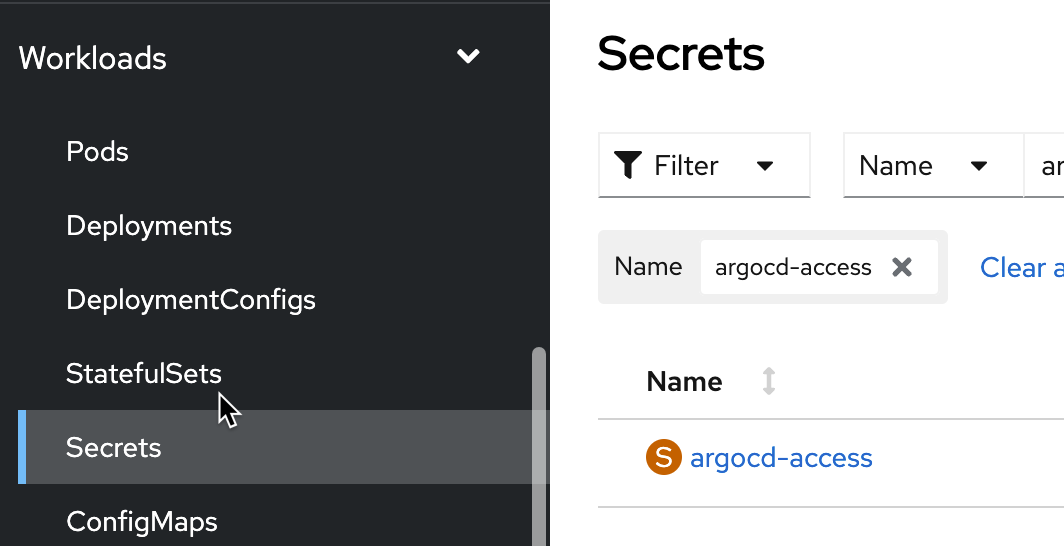
Task: Click the Name column header label
Action: click(x=685, y=381)
